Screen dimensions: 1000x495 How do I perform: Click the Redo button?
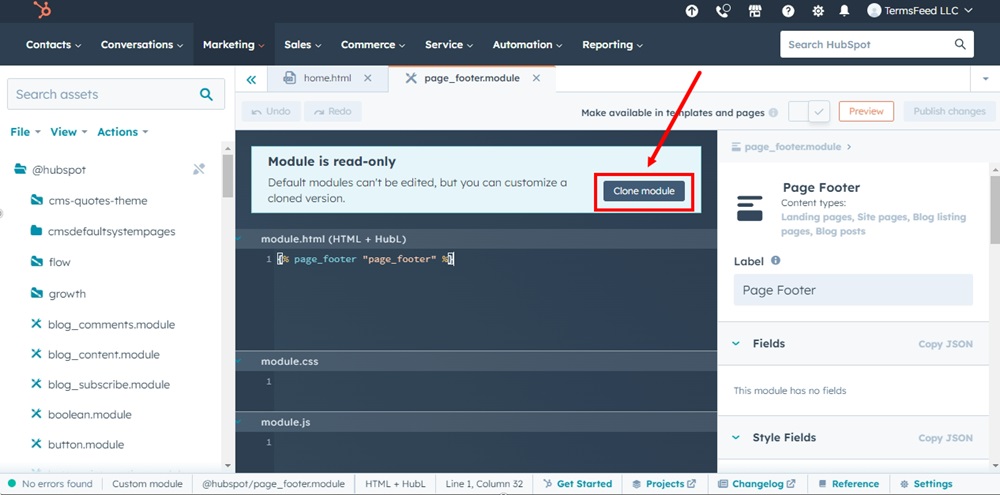pyautogui.click(x=333, y=112)
